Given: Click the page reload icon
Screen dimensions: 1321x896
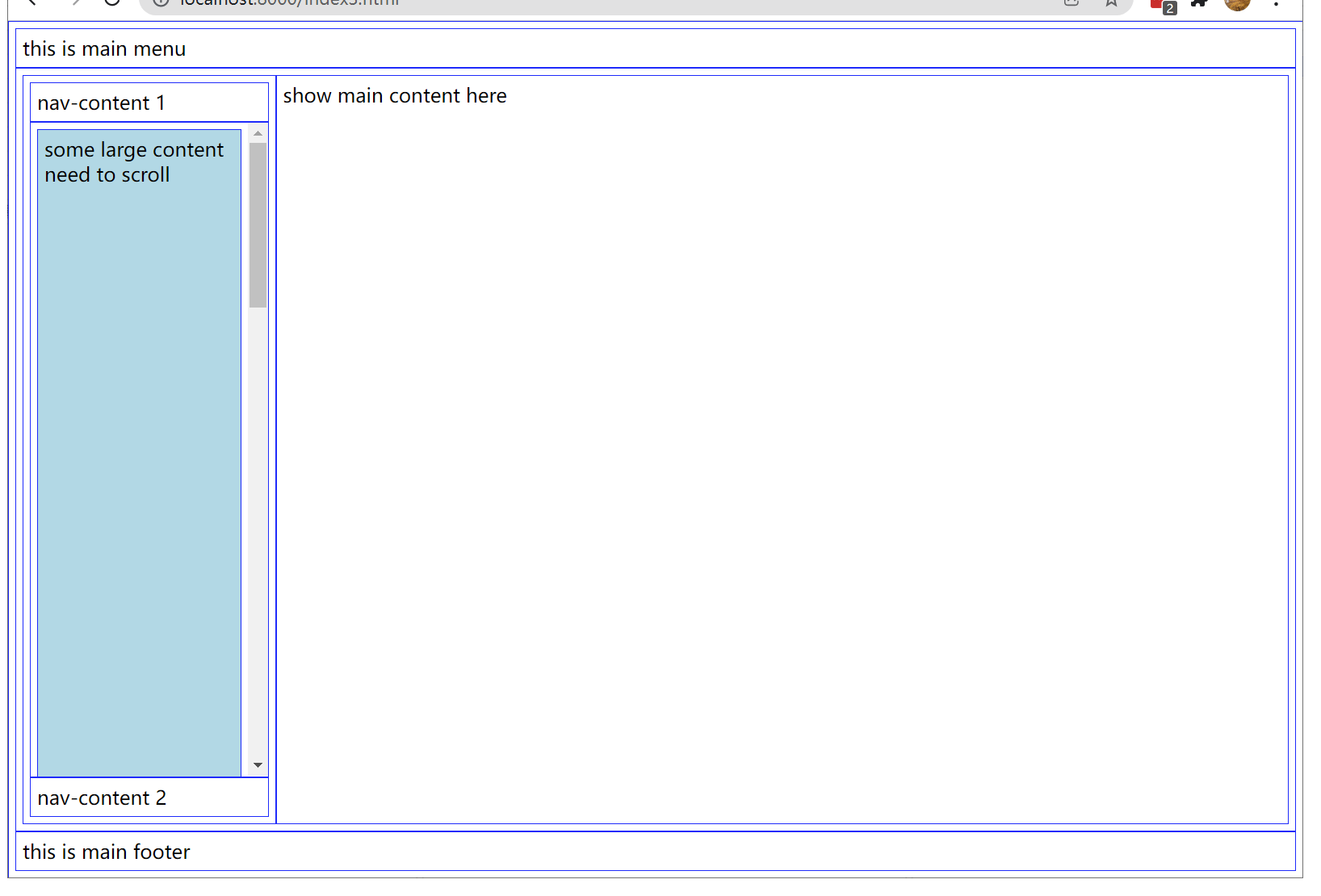Looking at the screenshot, I should point(112,4).
